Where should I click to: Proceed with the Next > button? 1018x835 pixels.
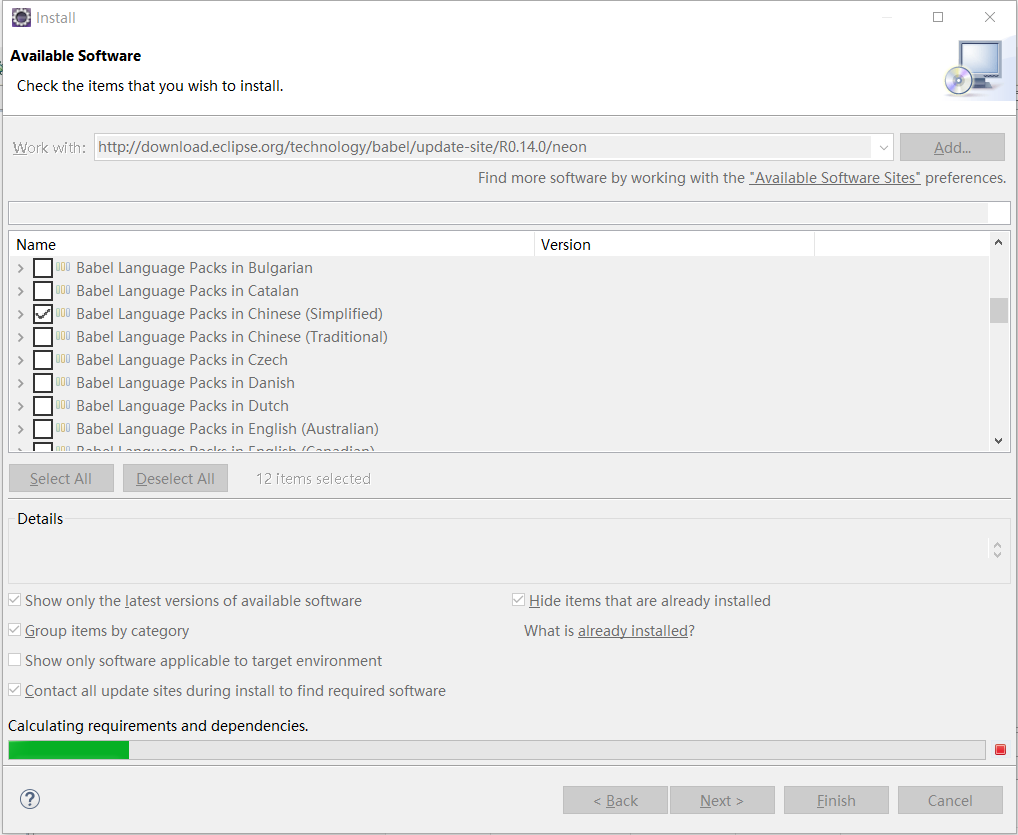click(722, 801)
